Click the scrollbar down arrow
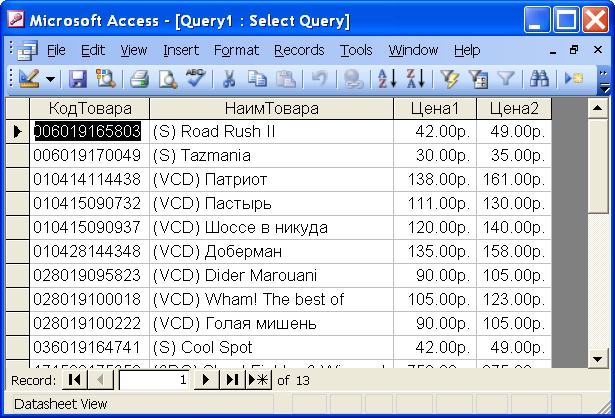615x418 pixels. click(598, 359)
